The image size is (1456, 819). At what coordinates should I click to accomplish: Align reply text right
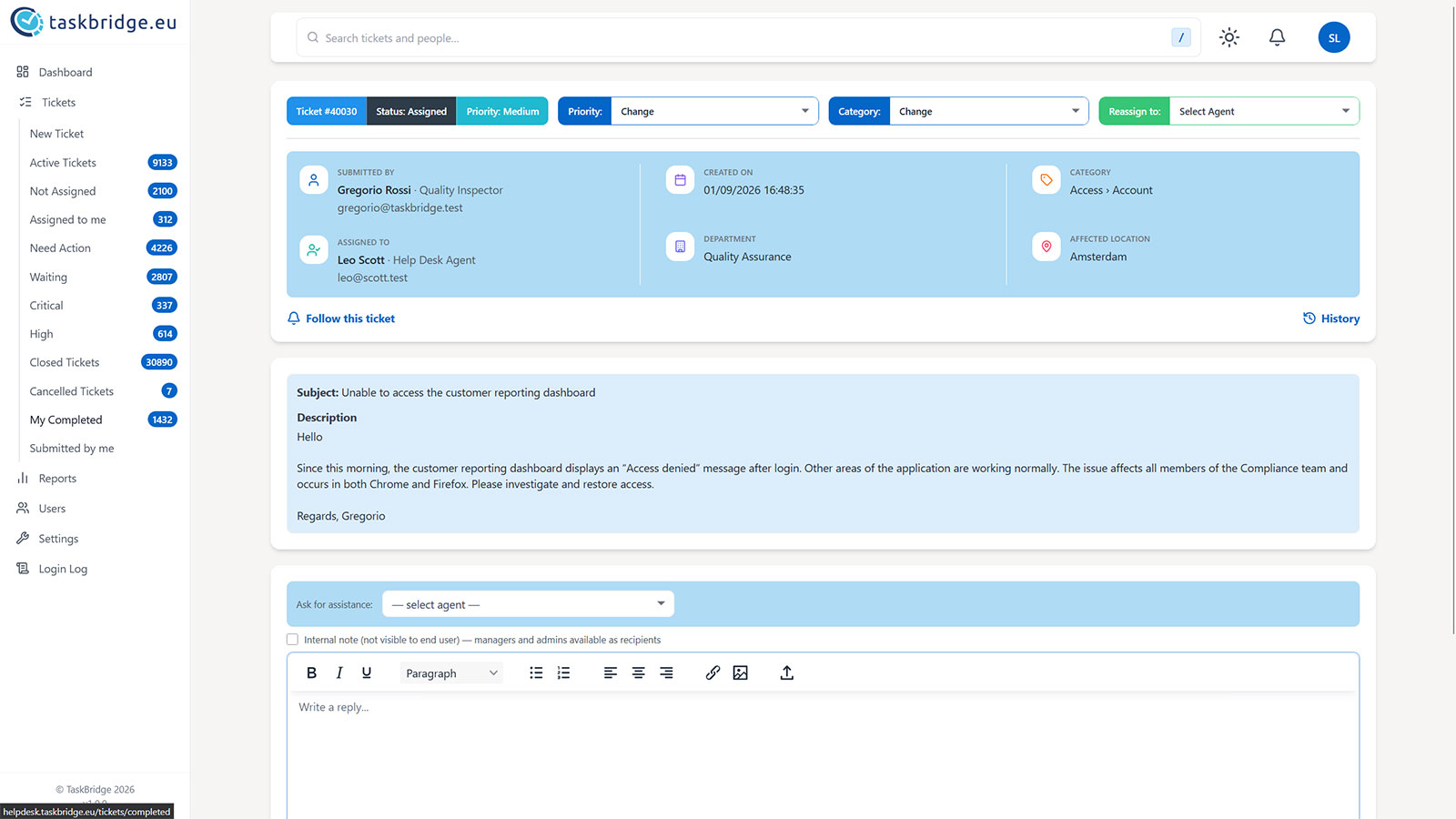tap(667, 672)
